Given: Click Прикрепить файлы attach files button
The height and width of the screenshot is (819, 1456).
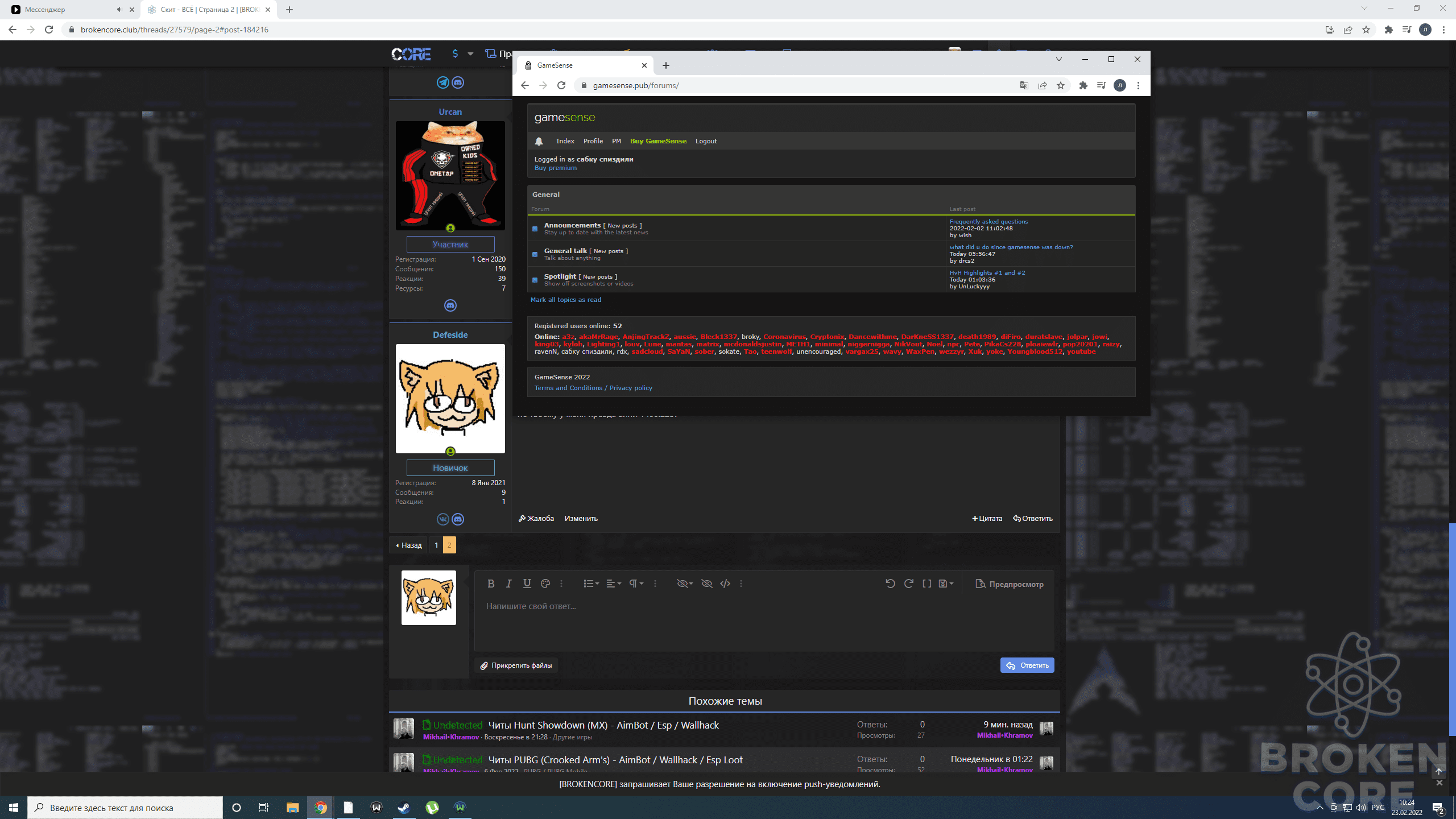Looking at the screenshot, I should [x=516, y=665].
